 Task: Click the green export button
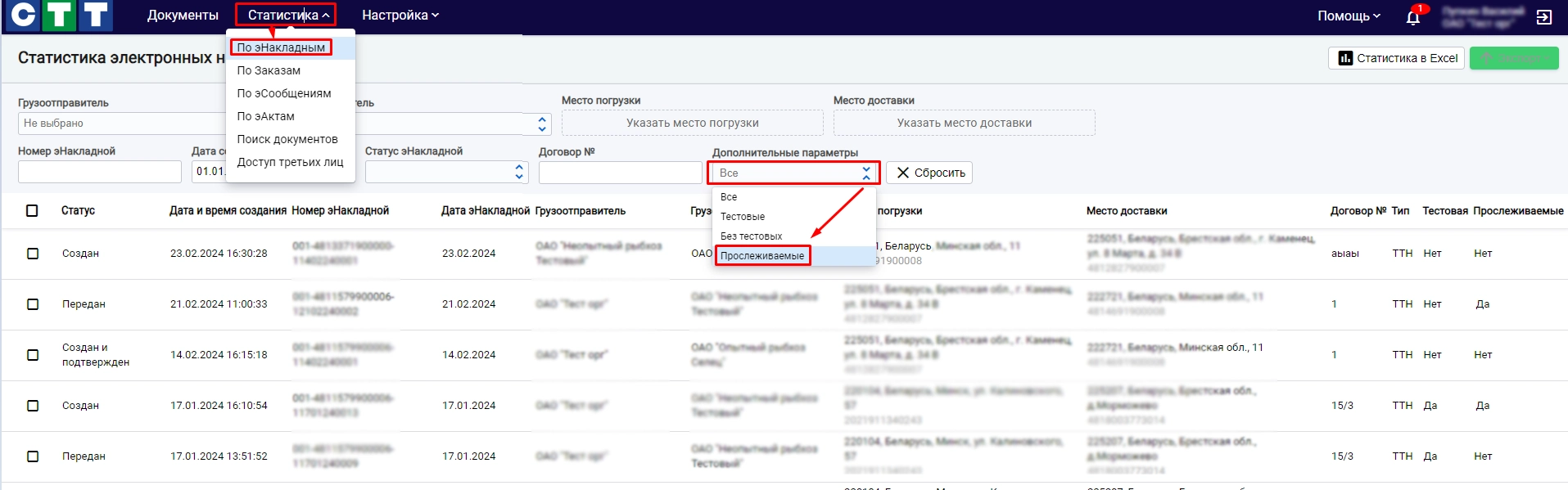click(x=1514, y=58)
